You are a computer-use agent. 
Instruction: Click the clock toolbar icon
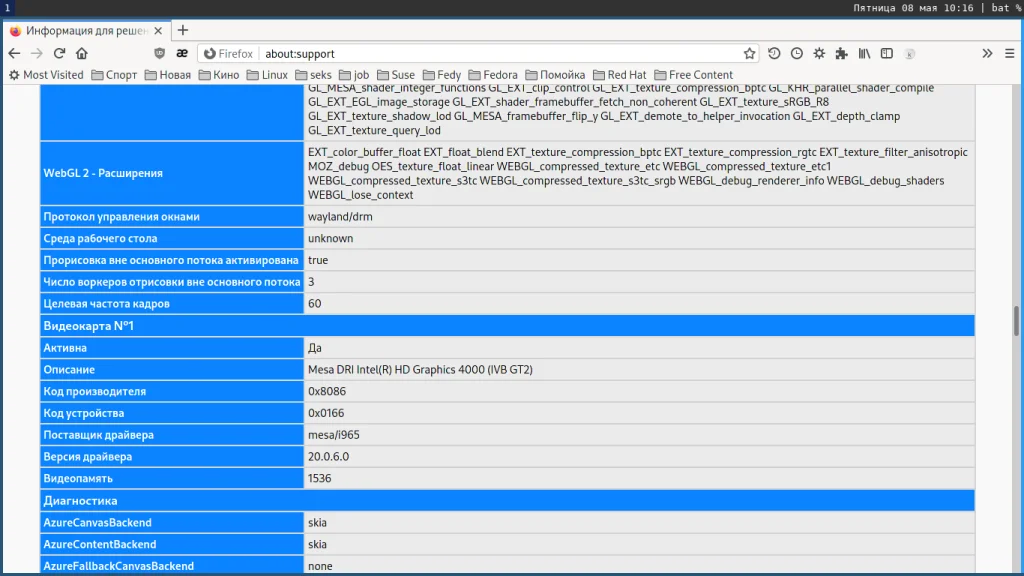797,54
